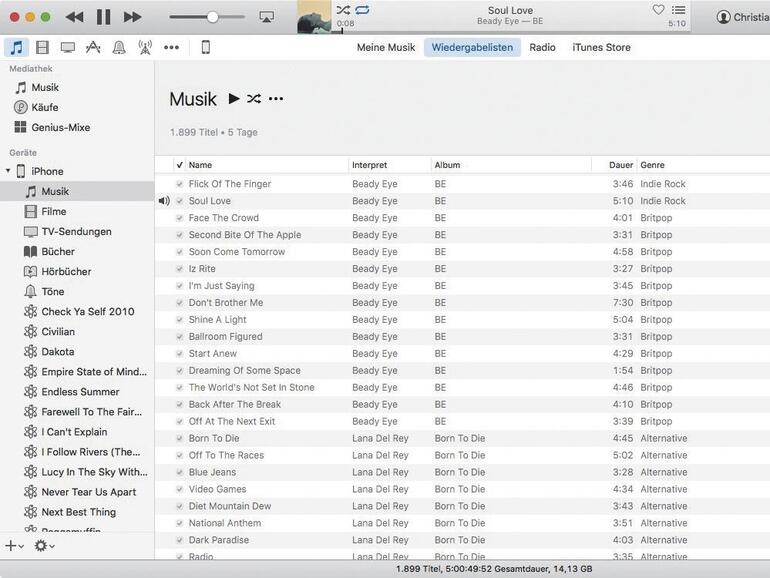770x578 pixels.
Task: Sort by the Album column
Action: (511, 165)
